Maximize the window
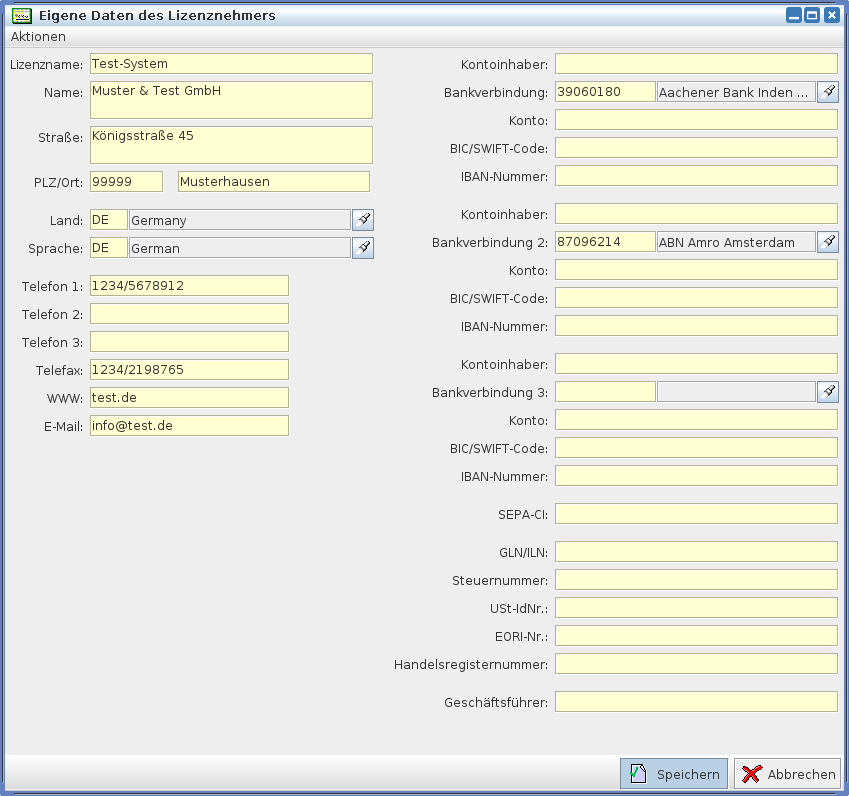849x796 pixels. click(812, 15)
